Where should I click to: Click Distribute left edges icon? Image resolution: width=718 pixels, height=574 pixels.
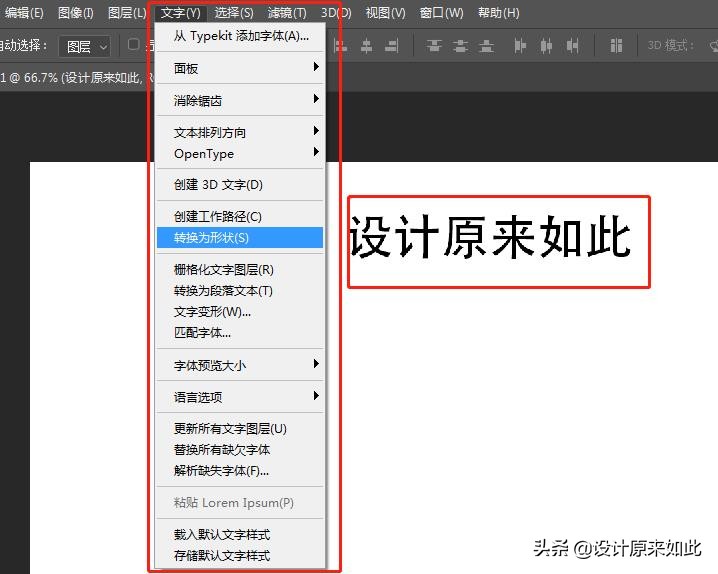pos(520,46)
